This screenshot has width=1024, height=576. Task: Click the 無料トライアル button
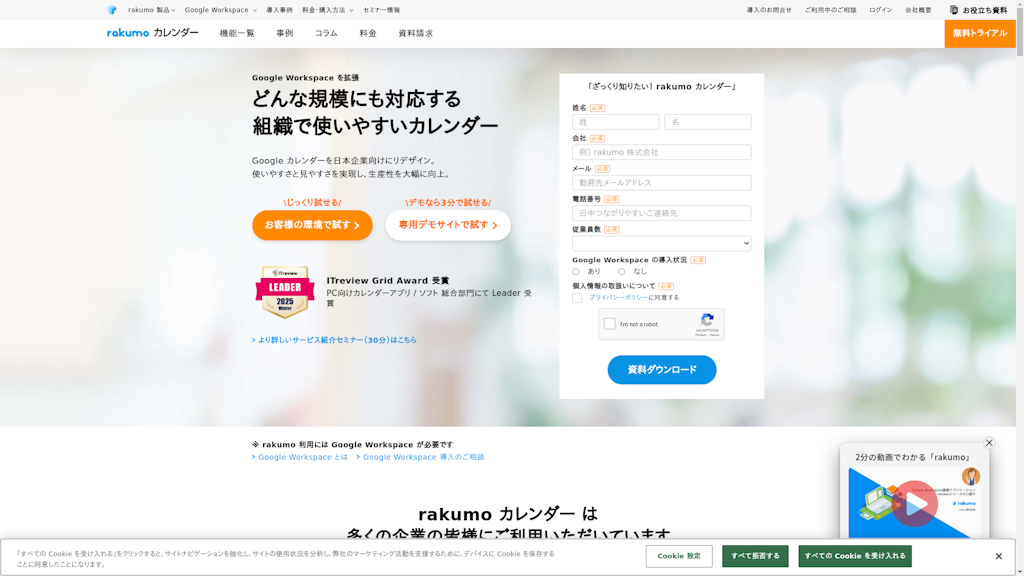pos(981,32)
